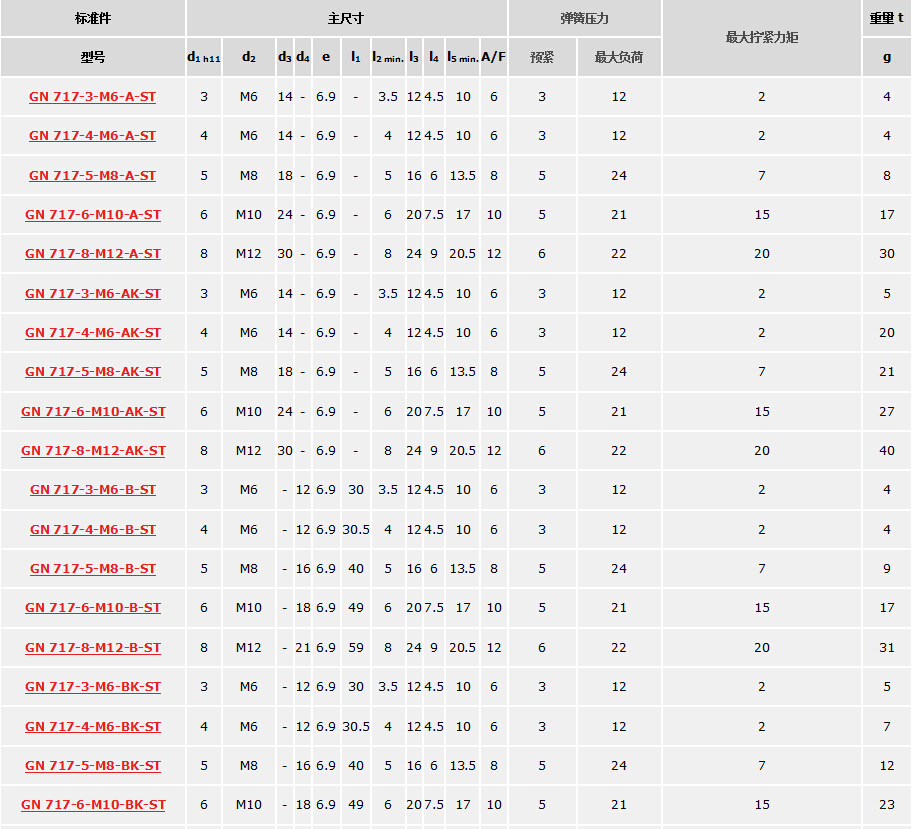Click the A/F column header

click(494, 57)
